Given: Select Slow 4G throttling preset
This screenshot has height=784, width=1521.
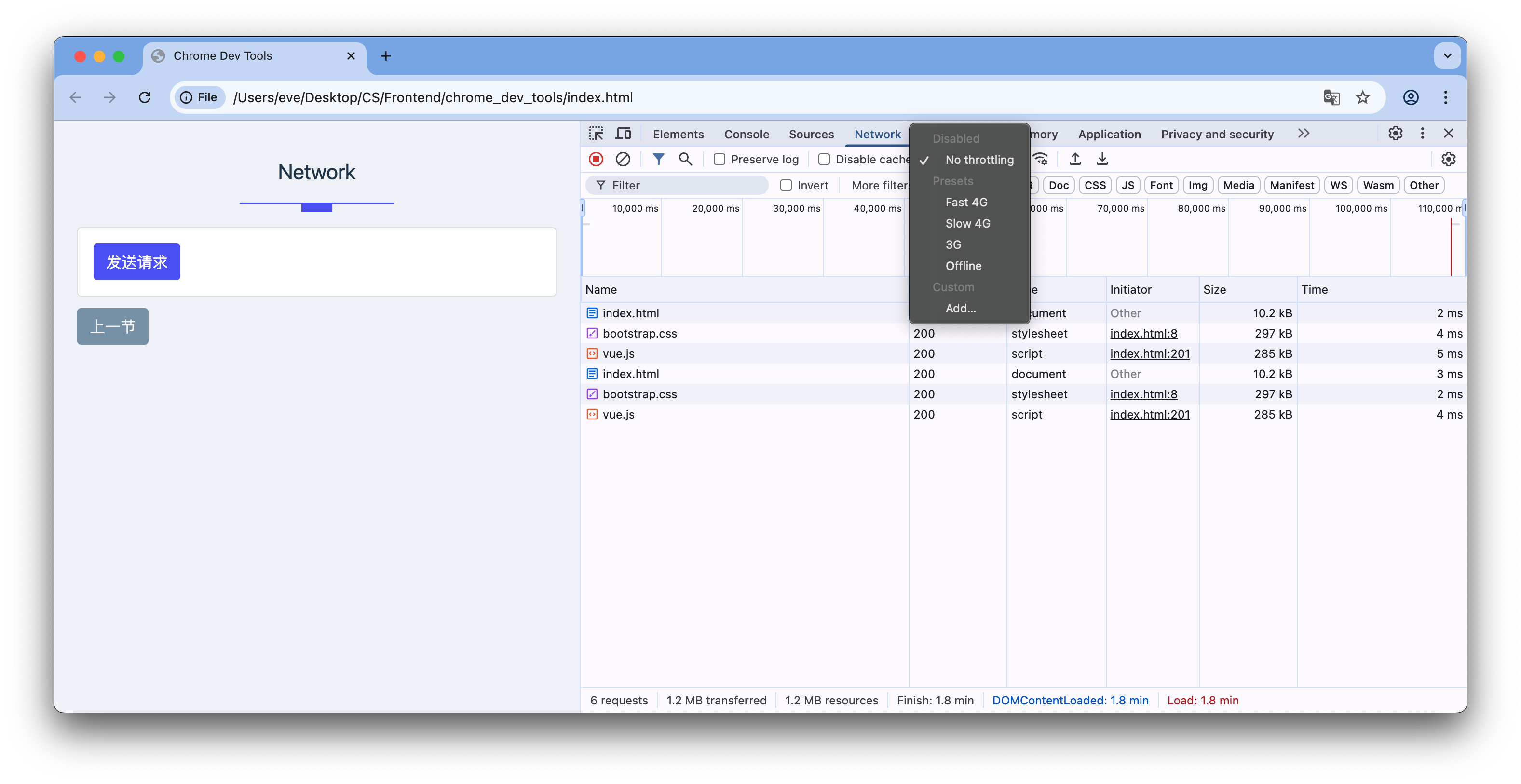Looking at the screenshot, I should pos(968,223).
